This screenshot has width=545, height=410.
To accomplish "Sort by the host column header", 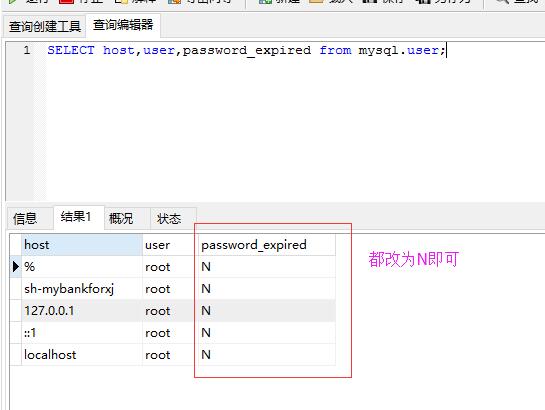I will (x=82, y=245).
